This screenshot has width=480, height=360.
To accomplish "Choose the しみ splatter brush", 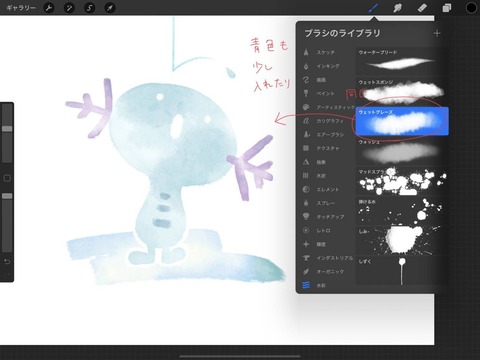I will pyautogui.click(x=402, y=241).
